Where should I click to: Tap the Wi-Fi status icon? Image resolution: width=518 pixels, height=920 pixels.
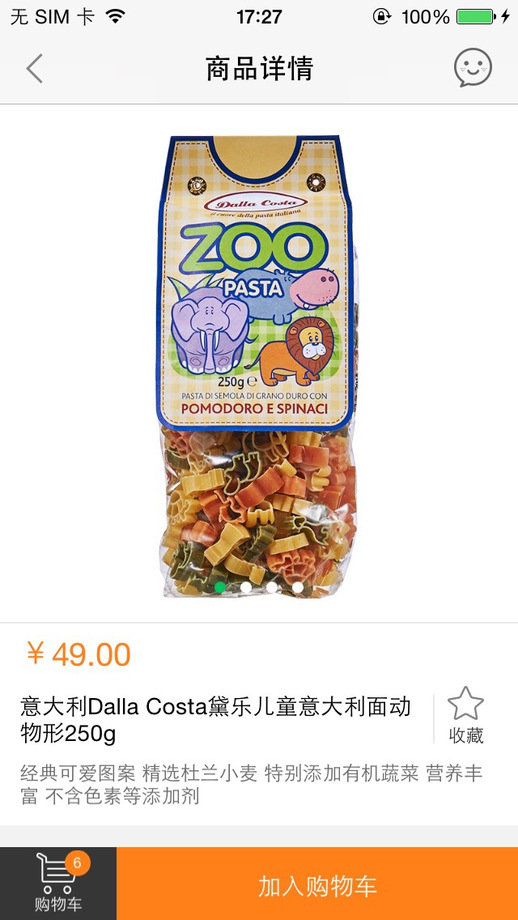pyautogui.click(x=117, y=16)
